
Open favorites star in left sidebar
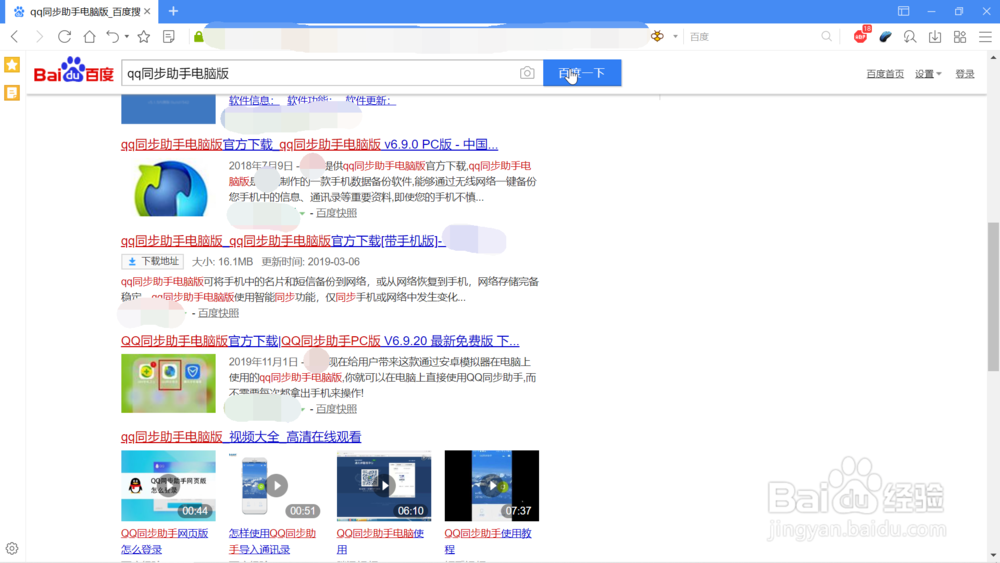[12, 64]
